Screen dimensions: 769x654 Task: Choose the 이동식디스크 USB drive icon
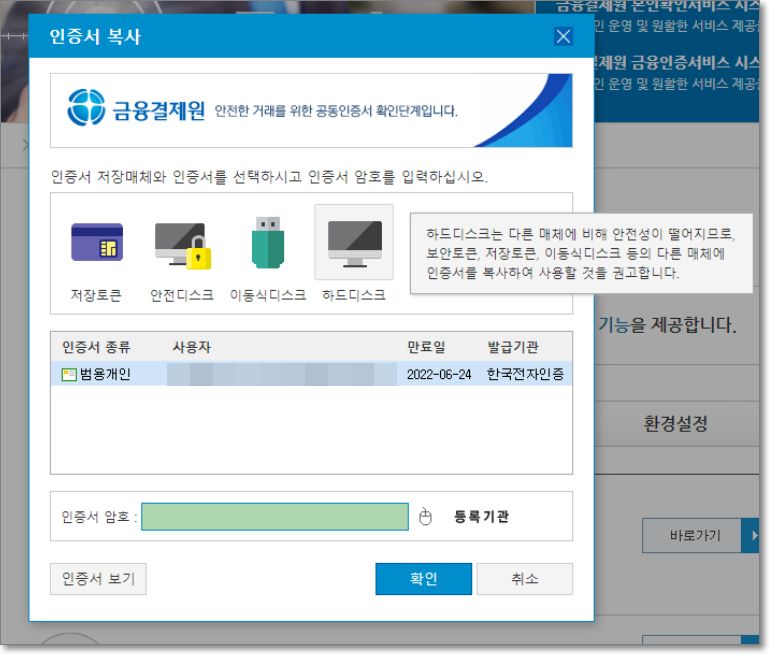click(268, 242)
